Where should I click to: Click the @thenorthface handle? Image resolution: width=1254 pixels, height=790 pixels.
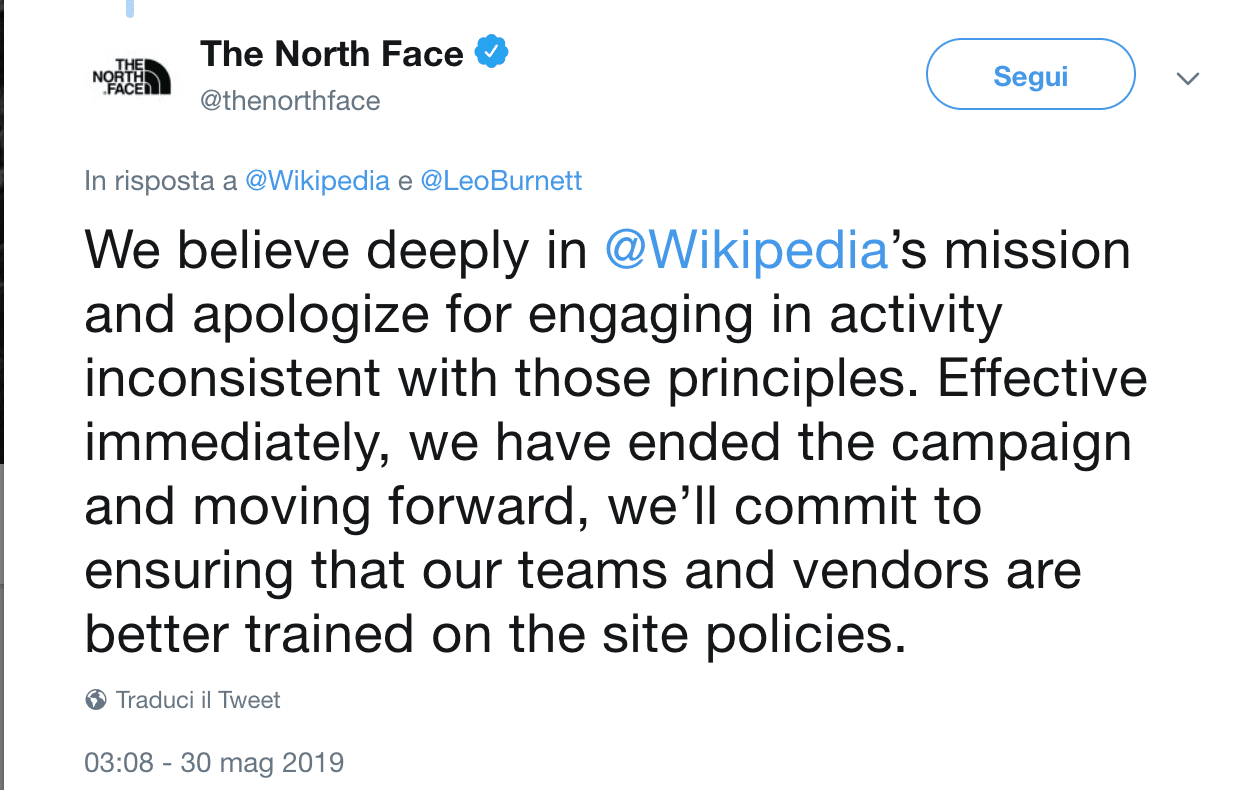(x=290, y=101)
